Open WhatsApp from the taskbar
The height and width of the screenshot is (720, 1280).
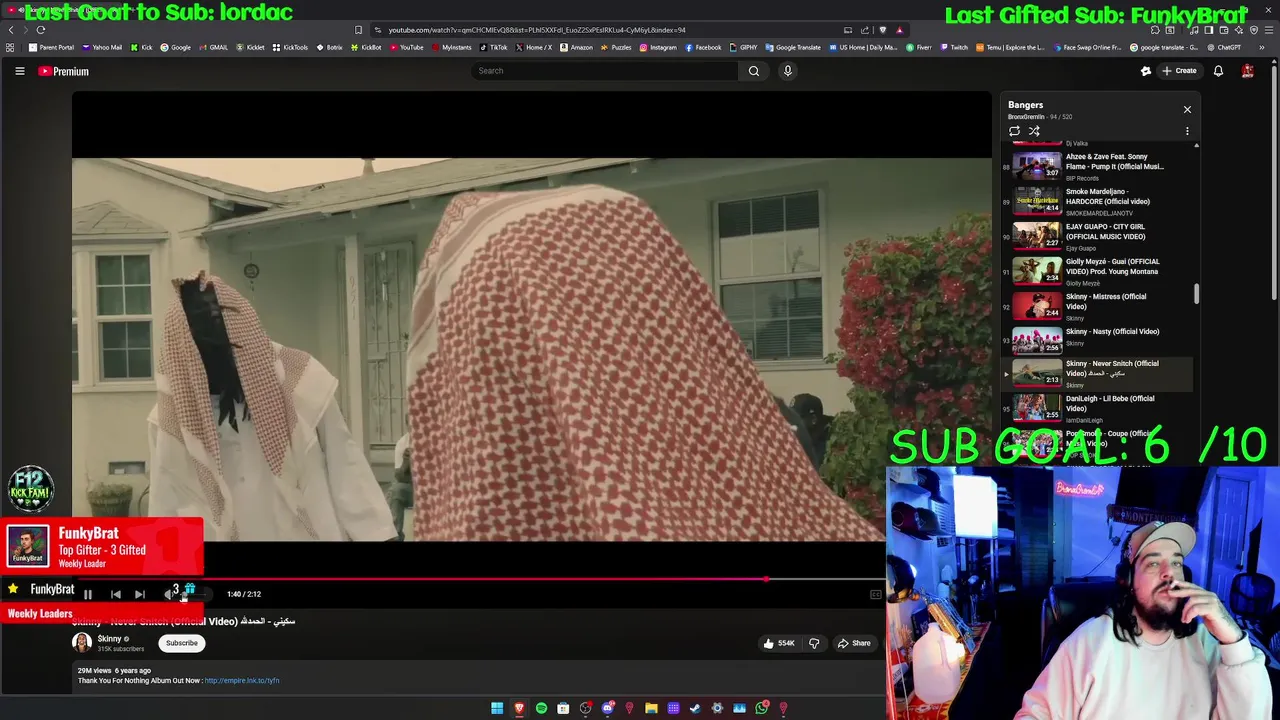click(x=761, y=708)
